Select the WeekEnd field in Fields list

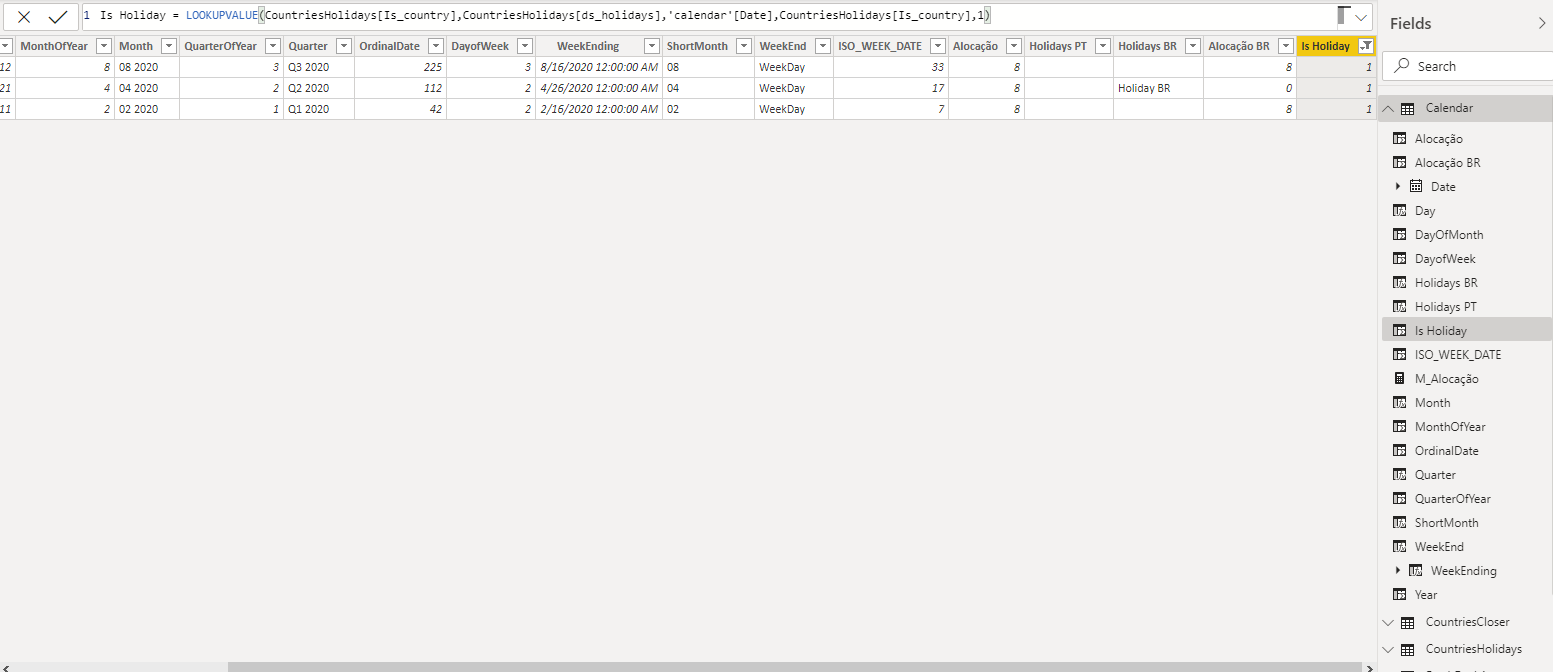[x=1439, y=547]
